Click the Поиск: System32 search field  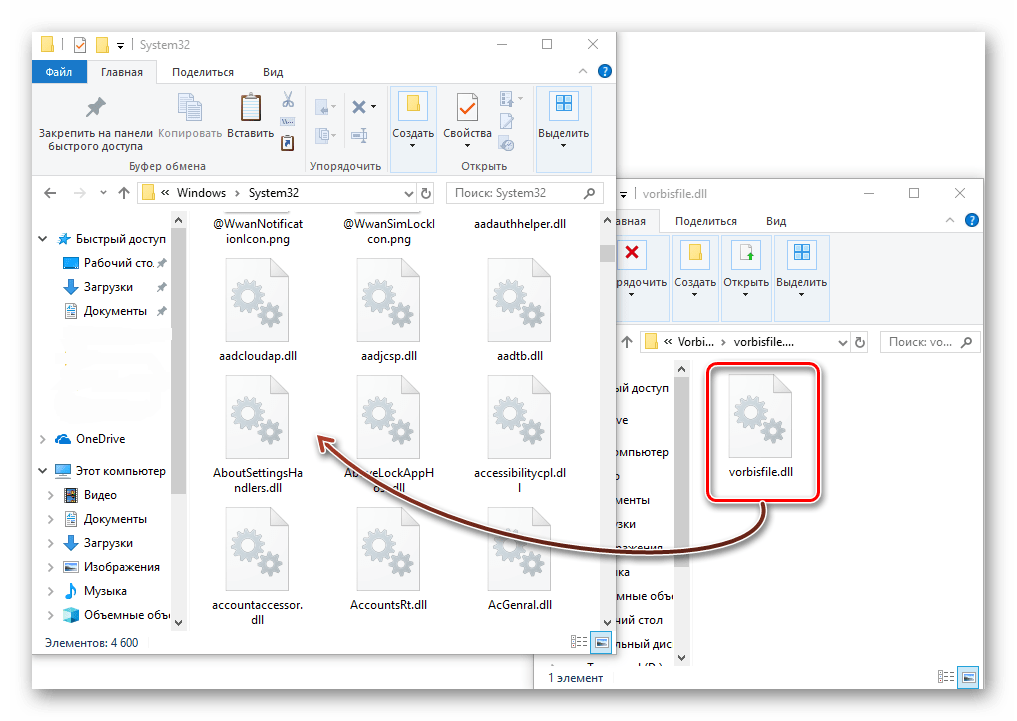(516, 193)
